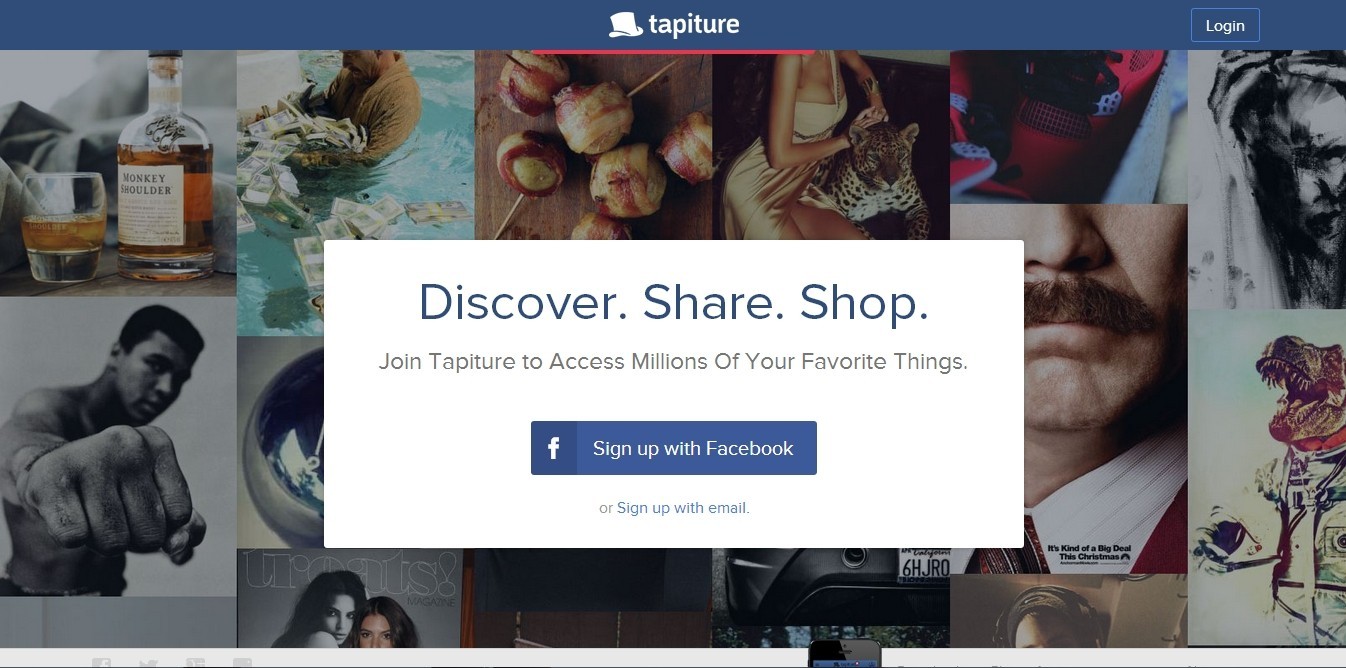
Task: Click the footer Twitter bird icon
Action: [148, 663]
